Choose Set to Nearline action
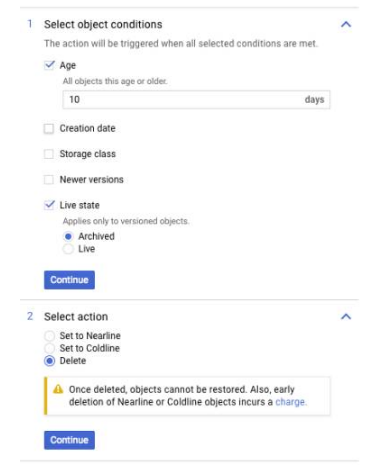The width and height of the screenshot is (382, 472). point(49,336)
